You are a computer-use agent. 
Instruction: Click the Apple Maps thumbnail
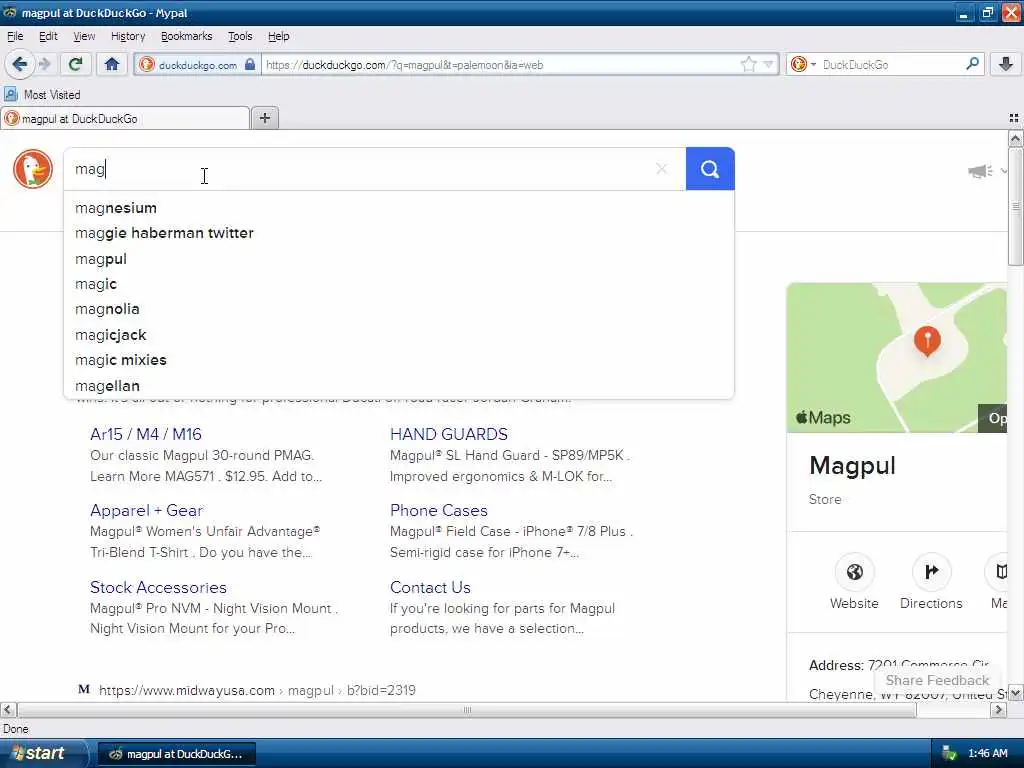[897, 358]
